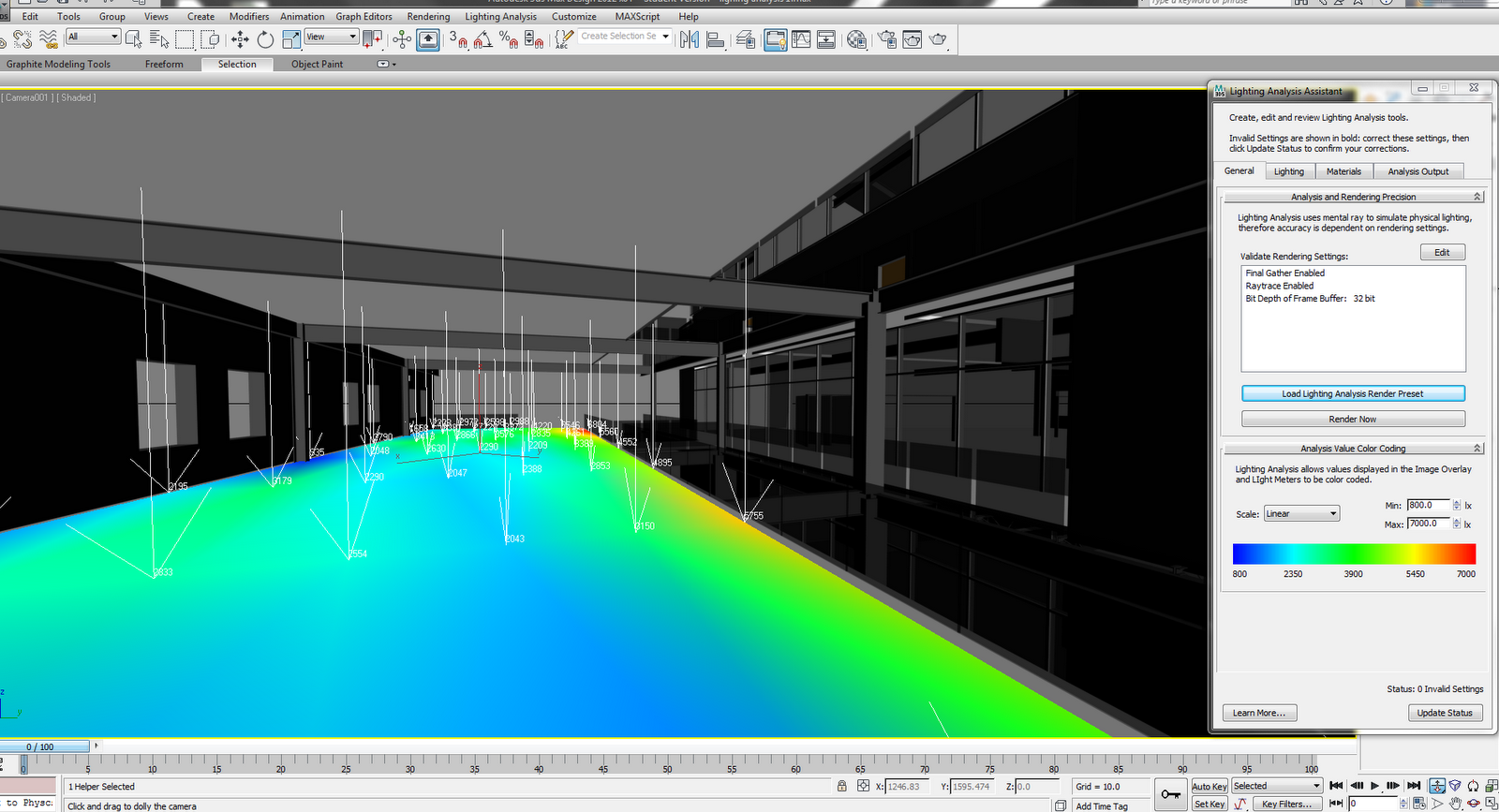Toggle Keyboard Shortcut Override

pyautogui.click(x=428, y=38)
